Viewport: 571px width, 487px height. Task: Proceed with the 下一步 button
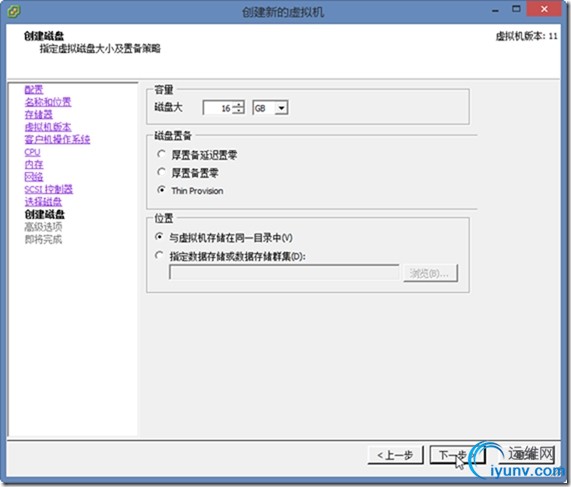coord(457,455)
